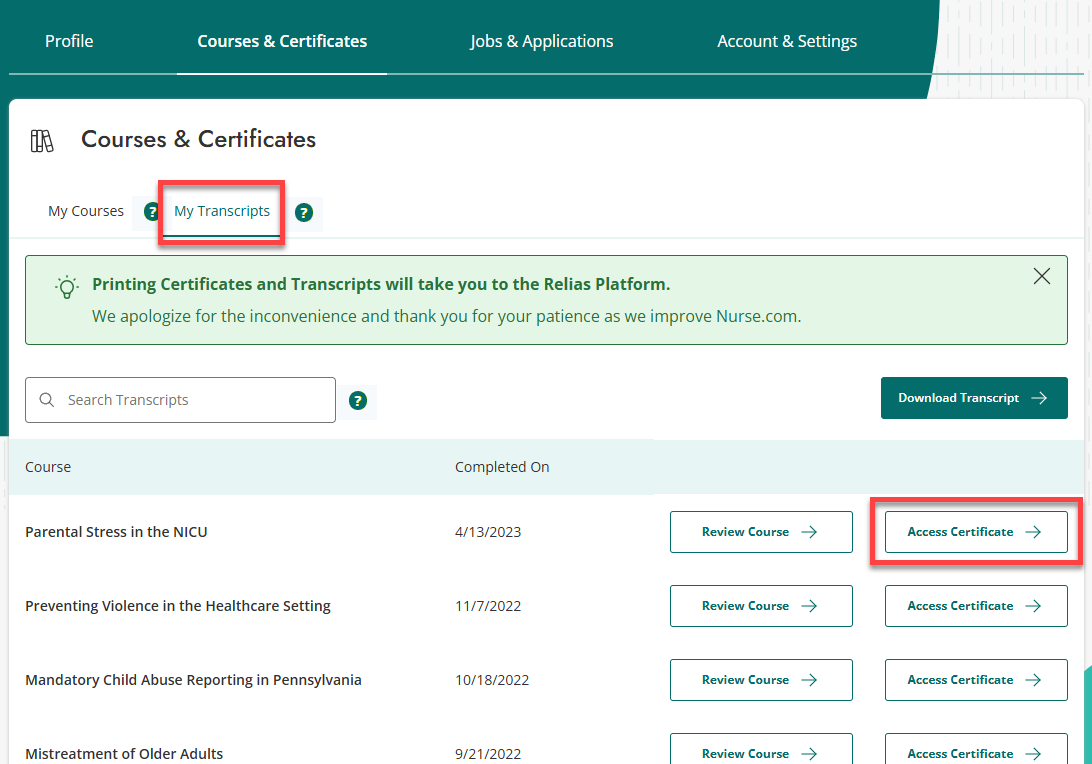Image resolution: width=1092 pixels, height=764 pixels.
Task: Click the Completed On column header
Action: 502,467
